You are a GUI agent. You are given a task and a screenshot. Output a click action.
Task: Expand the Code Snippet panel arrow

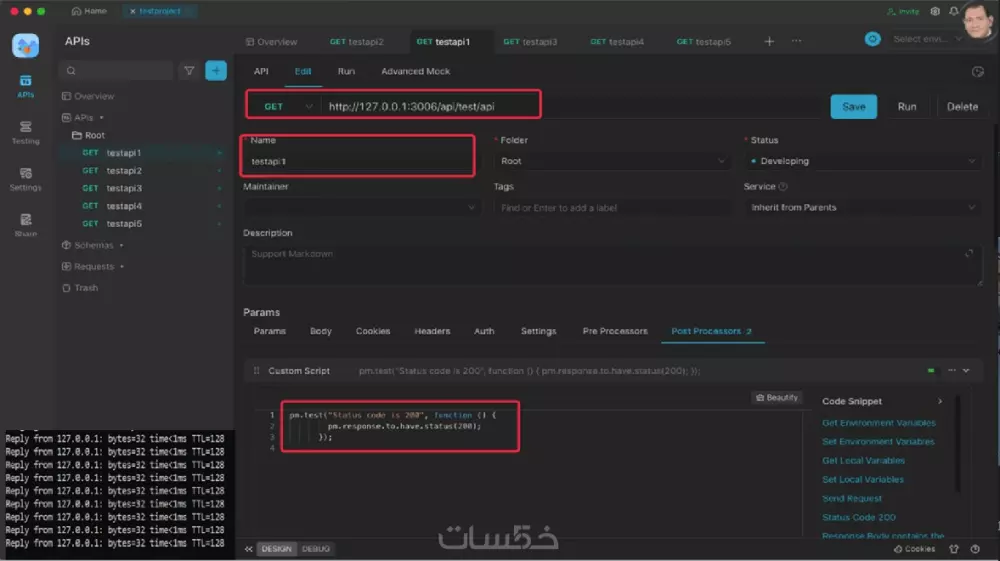tap(940, 401)
